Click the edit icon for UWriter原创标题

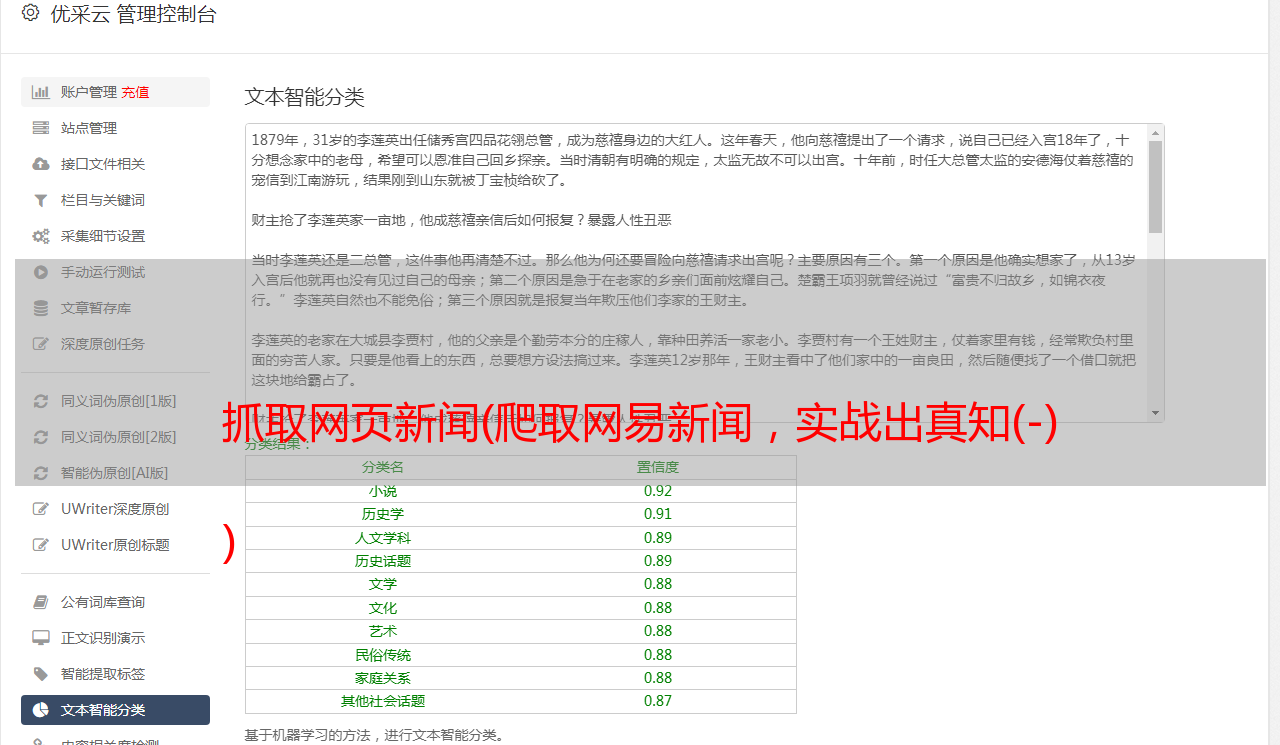pyautogui.click(x=41, y=545)
